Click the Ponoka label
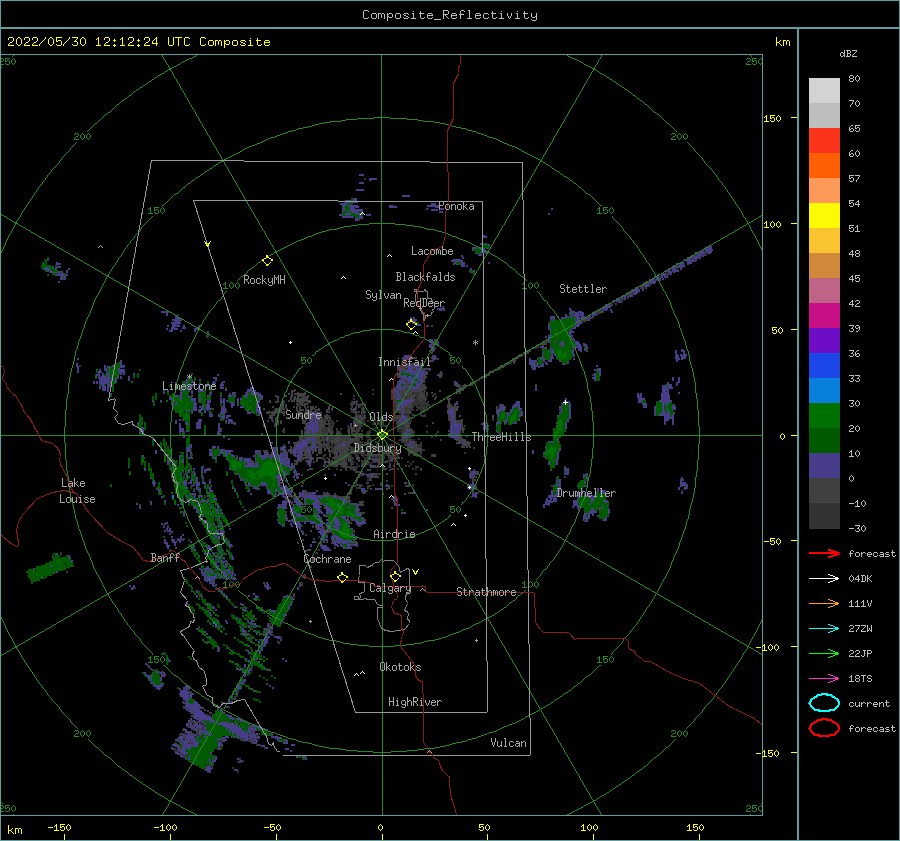Viewport: 900px width, 841px height. [x=456, y=206]
